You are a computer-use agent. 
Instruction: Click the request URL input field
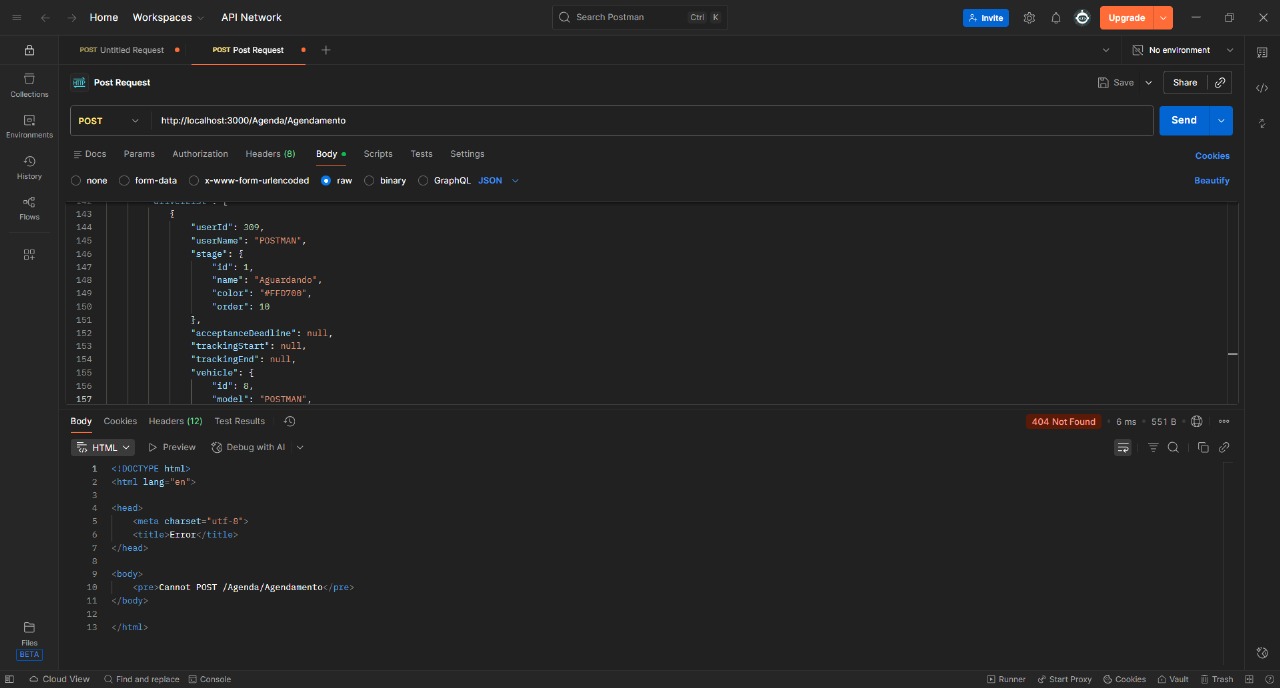[x=650, y=120]
